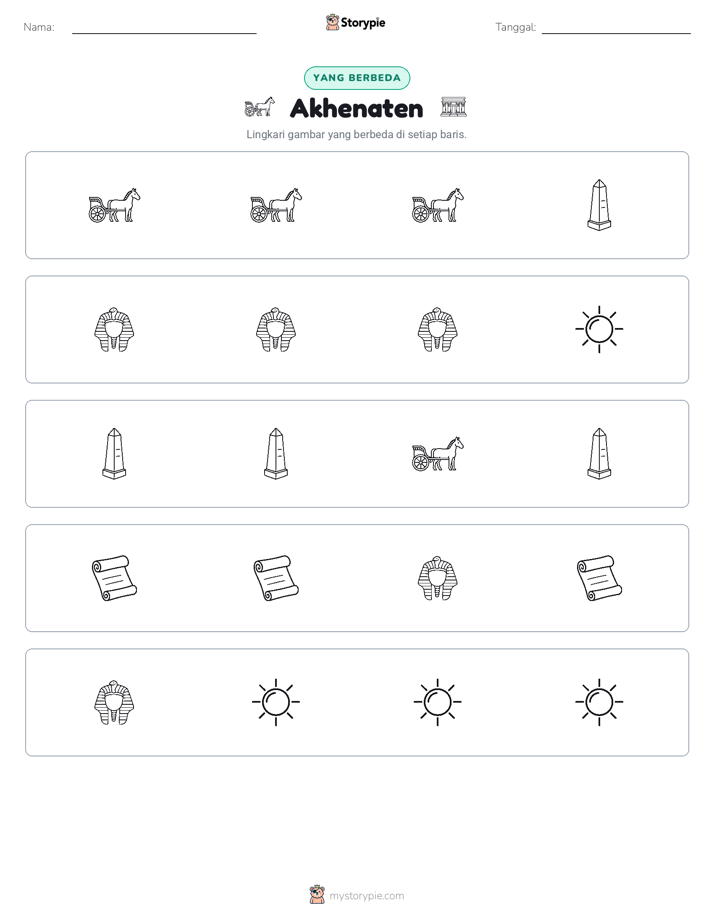
Task: Circle the horse carriage in third row
Action: point(438,454)
